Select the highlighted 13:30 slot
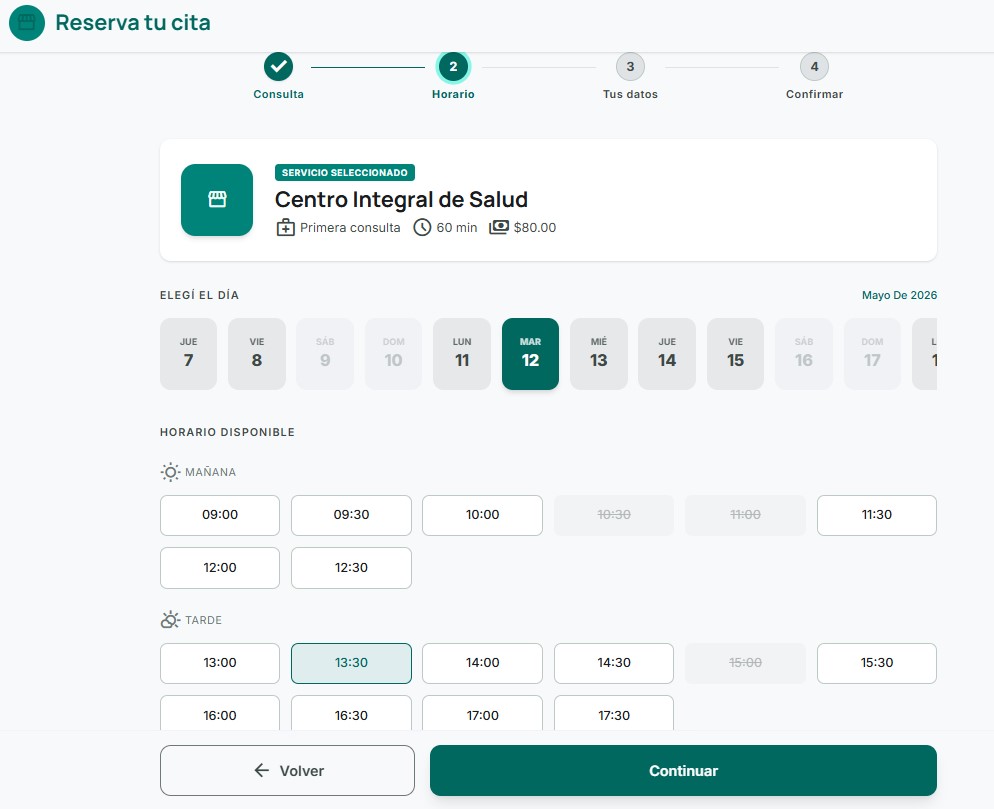Image resolution: width=994 pixels, height=809 pixels. coord(351,663)
